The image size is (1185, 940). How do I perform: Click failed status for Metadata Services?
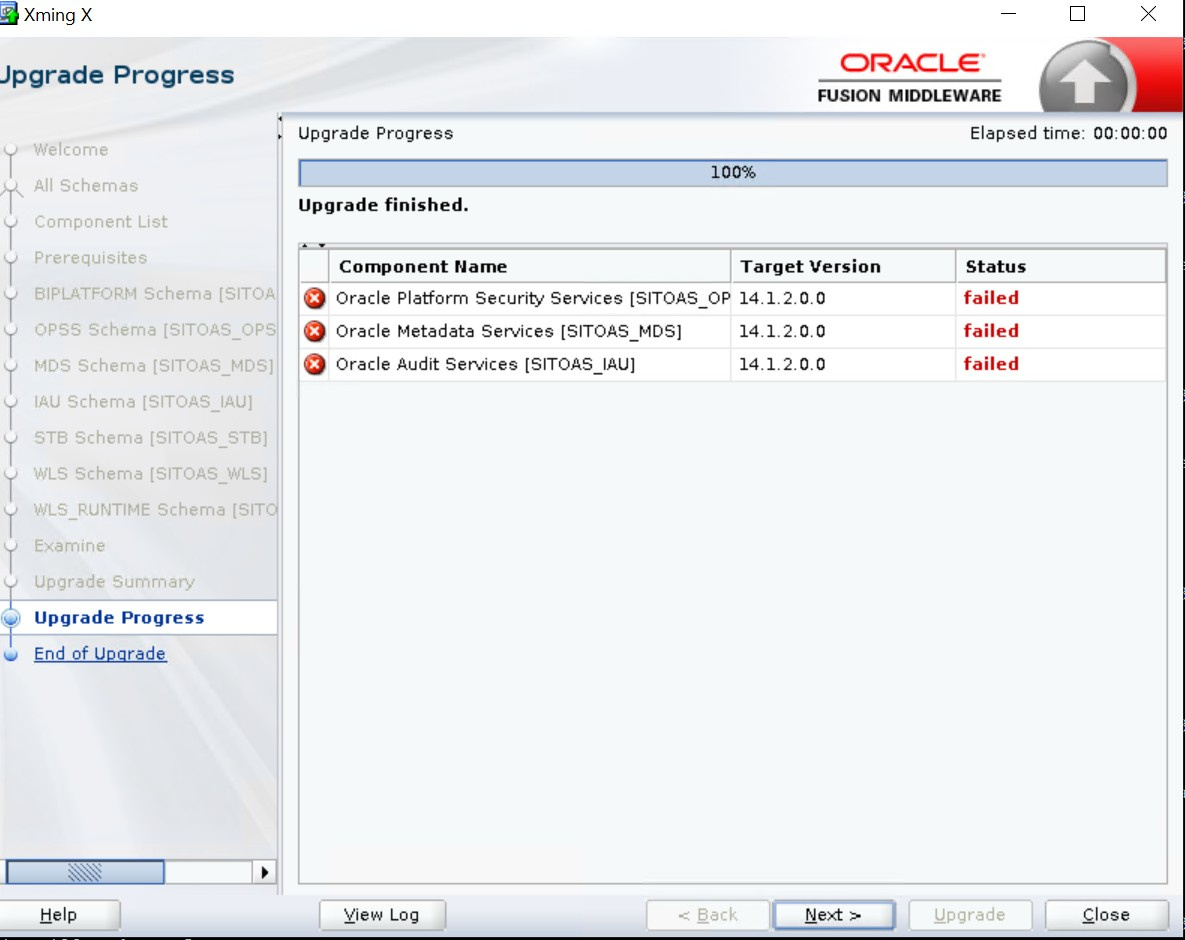coord(991,331)
